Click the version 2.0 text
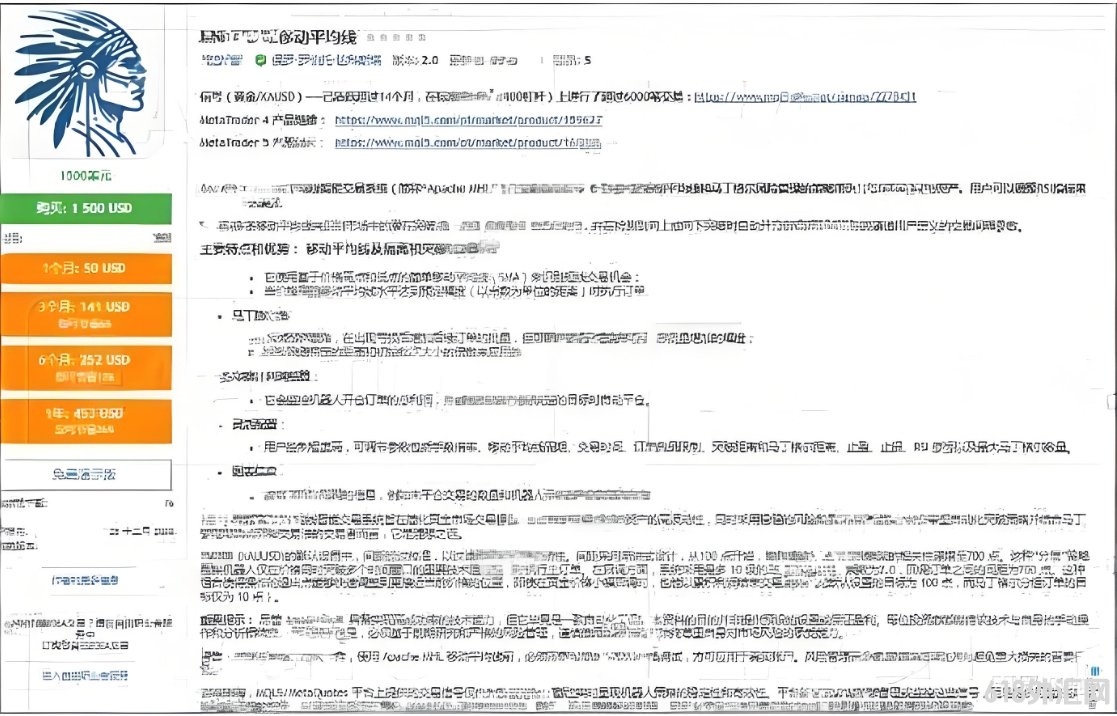Viewport: 1117px width, 716px height. point(415,61)
